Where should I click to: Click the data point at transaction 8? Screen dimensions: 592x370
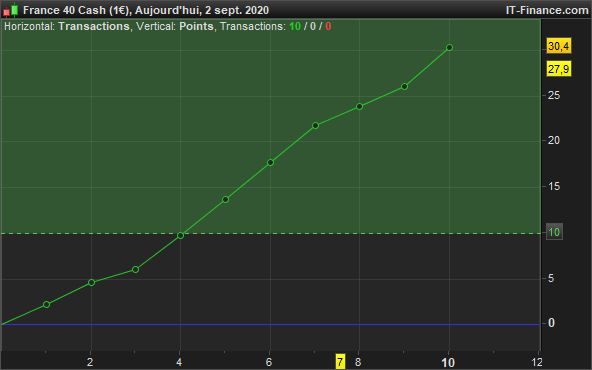[359, 106]
